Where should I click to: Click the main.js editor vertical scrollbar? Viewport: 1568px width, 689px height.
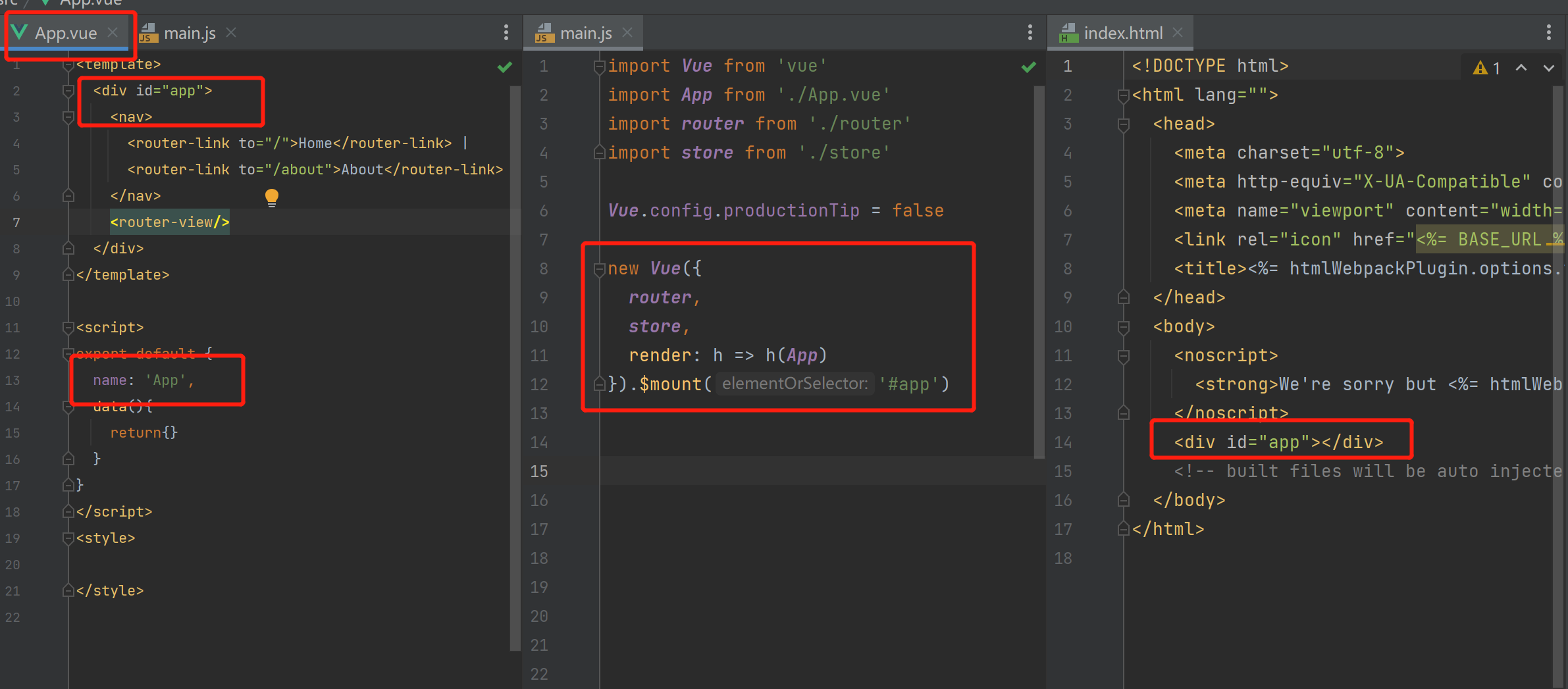[x=1039, y=272]
